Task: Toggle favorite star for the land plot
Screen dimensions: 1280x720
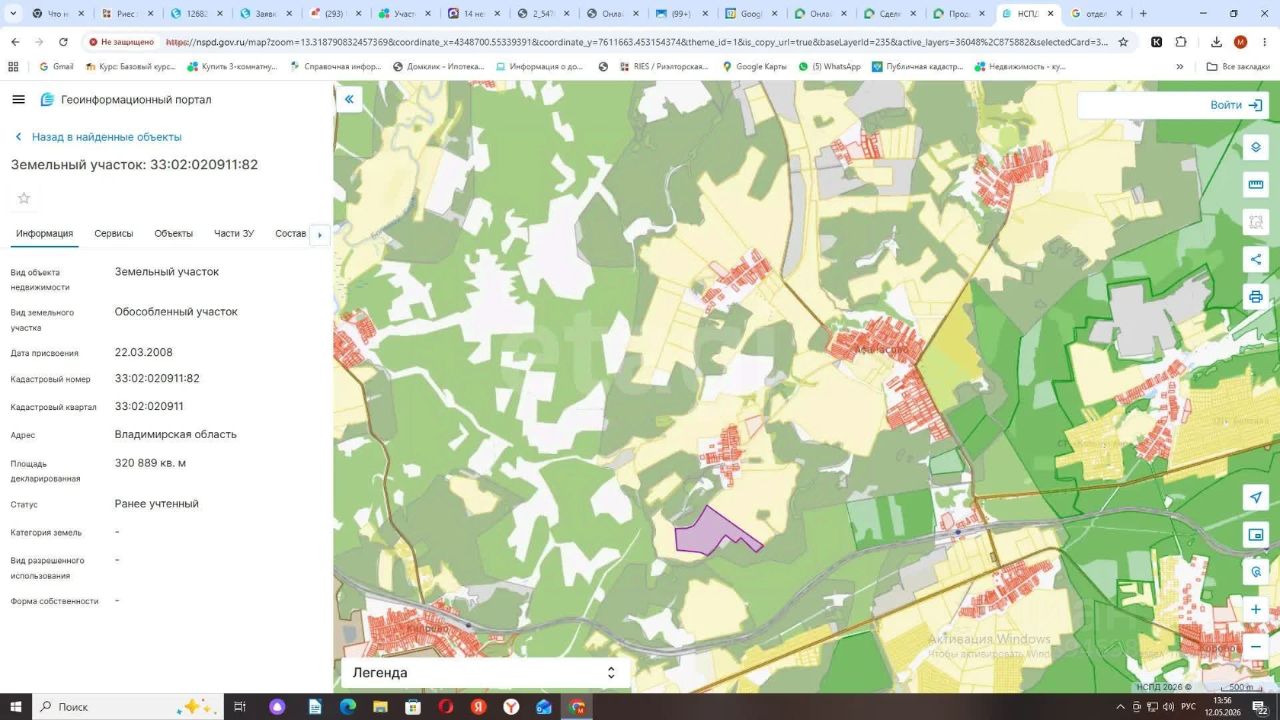Action: click(24, 198)
